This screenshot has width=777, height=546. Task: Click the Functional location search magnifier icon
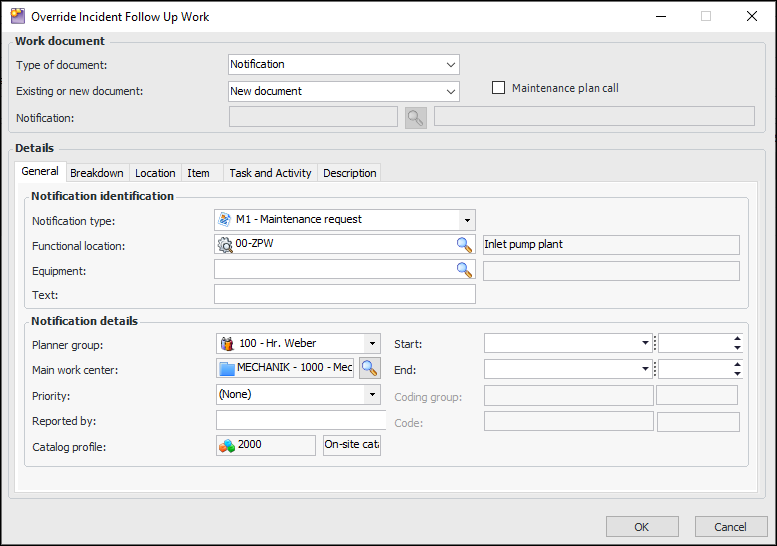464,244
